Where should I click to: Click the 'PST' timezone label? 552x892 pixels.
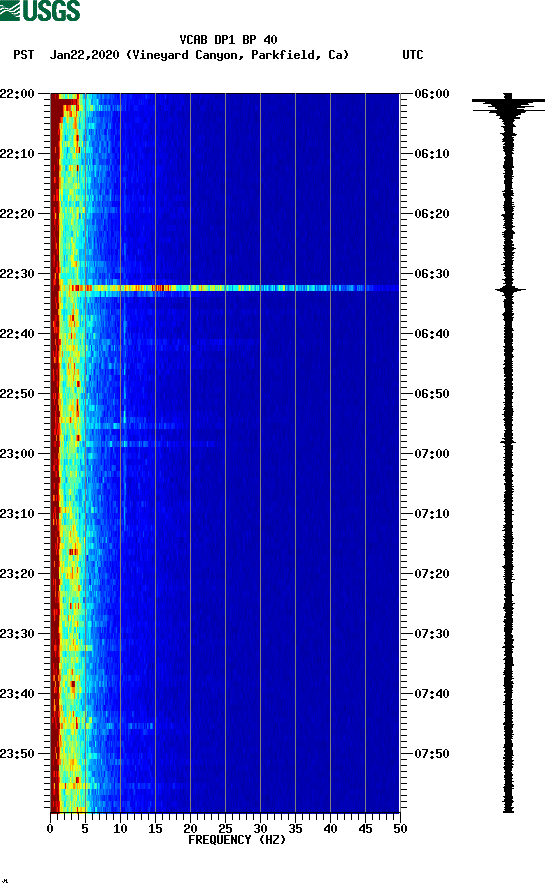[23, 55]
